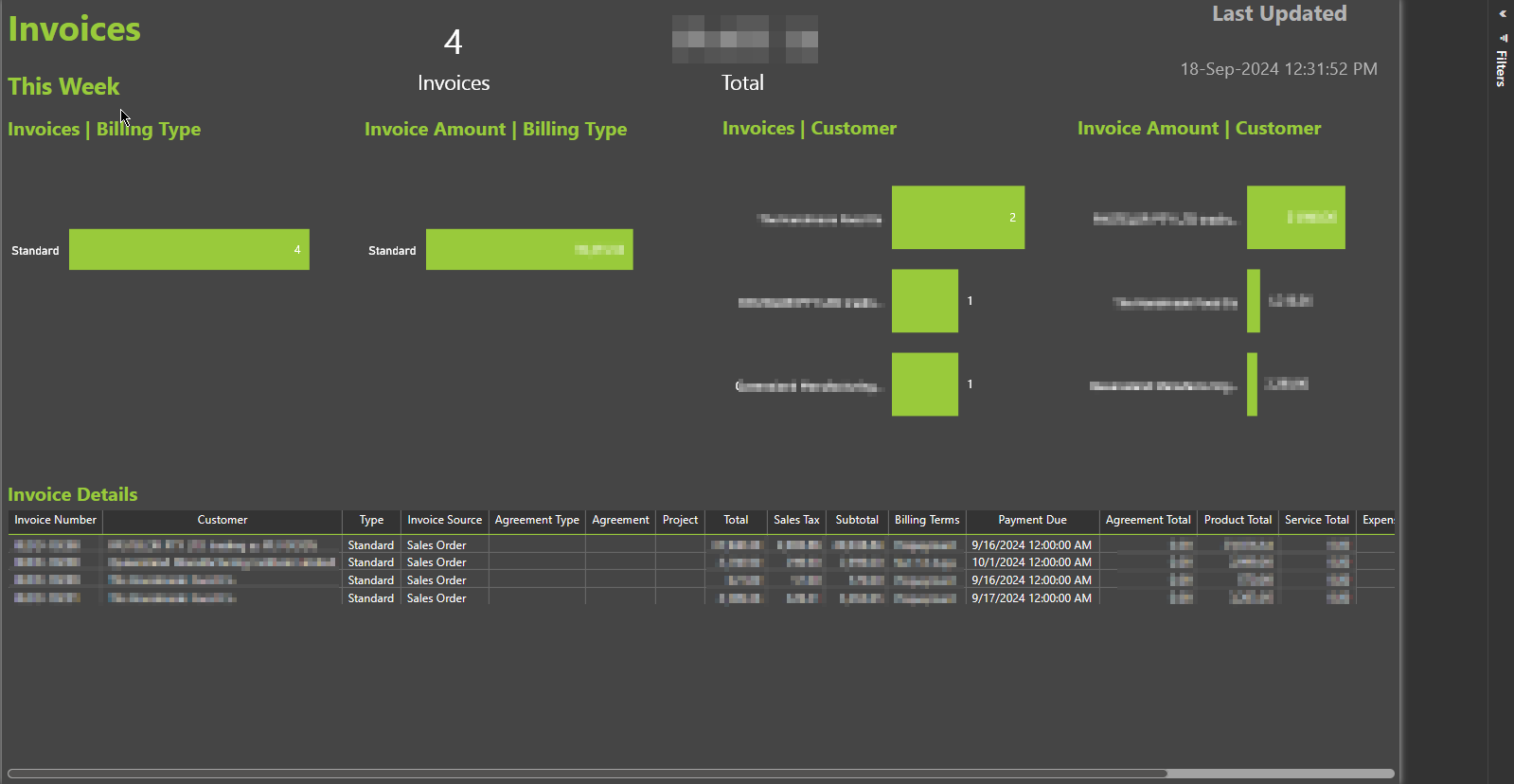Select the Agreement Type column header
The image size is (1514, 784).
(x=537, y=520)
